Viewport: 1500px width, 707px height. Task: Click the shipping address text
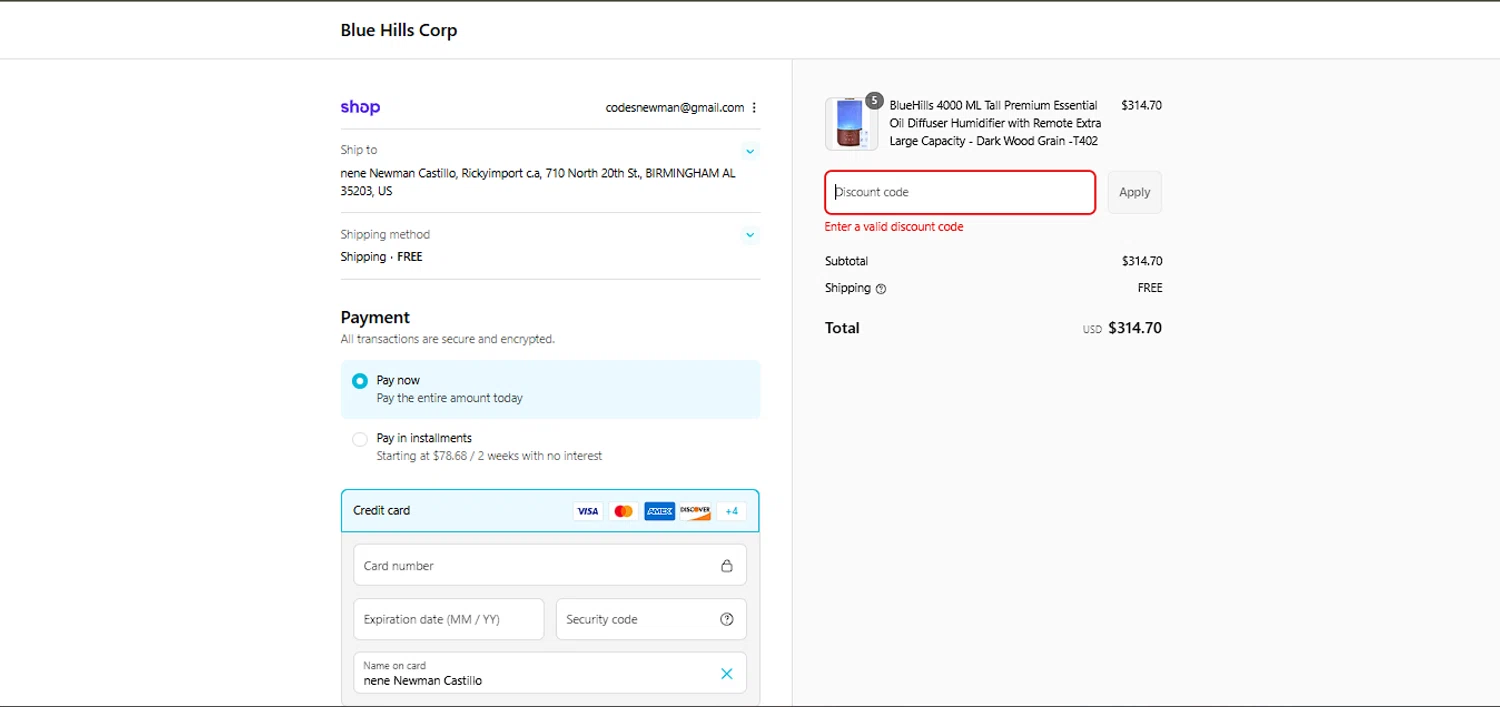(538, 182)
